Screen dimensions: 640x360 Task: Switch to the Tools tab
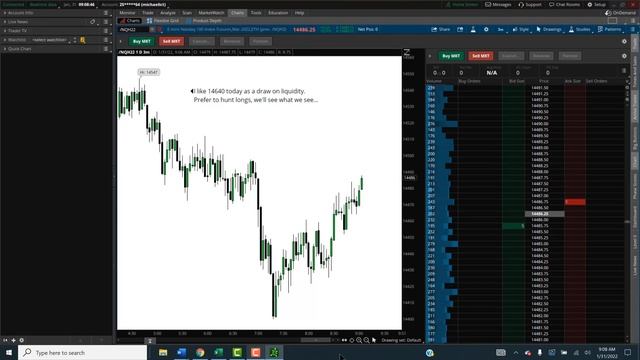256,13
